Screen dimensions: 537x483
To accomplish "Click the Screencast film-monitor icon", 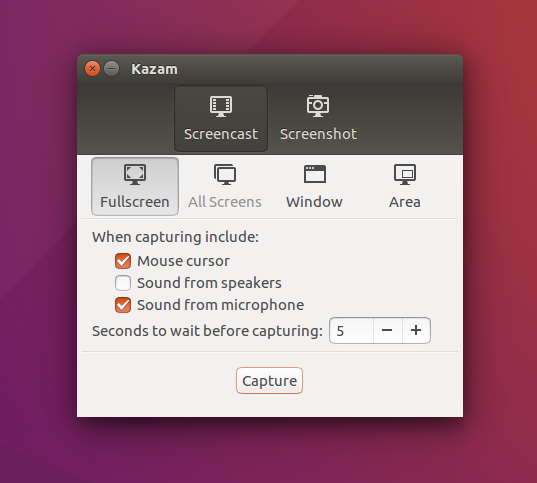I will point(221,106).
